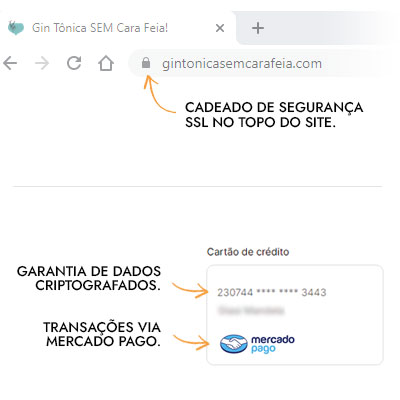Click the SSL padlock icon
This screenshot has height=400, width=400.
[146, 63]
